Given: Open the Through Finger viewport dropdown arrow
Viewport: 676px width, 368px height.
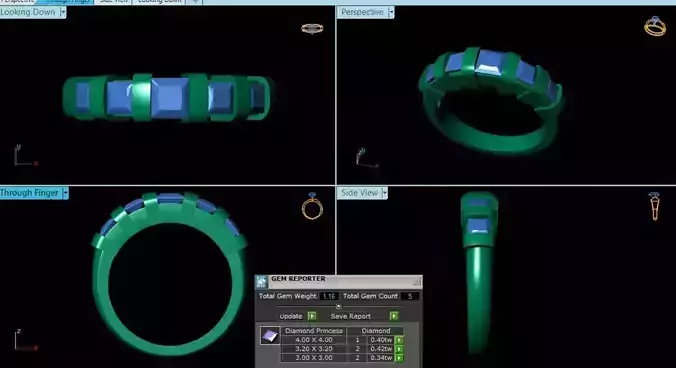Looking at the screenshot, I should coord(66,193).
